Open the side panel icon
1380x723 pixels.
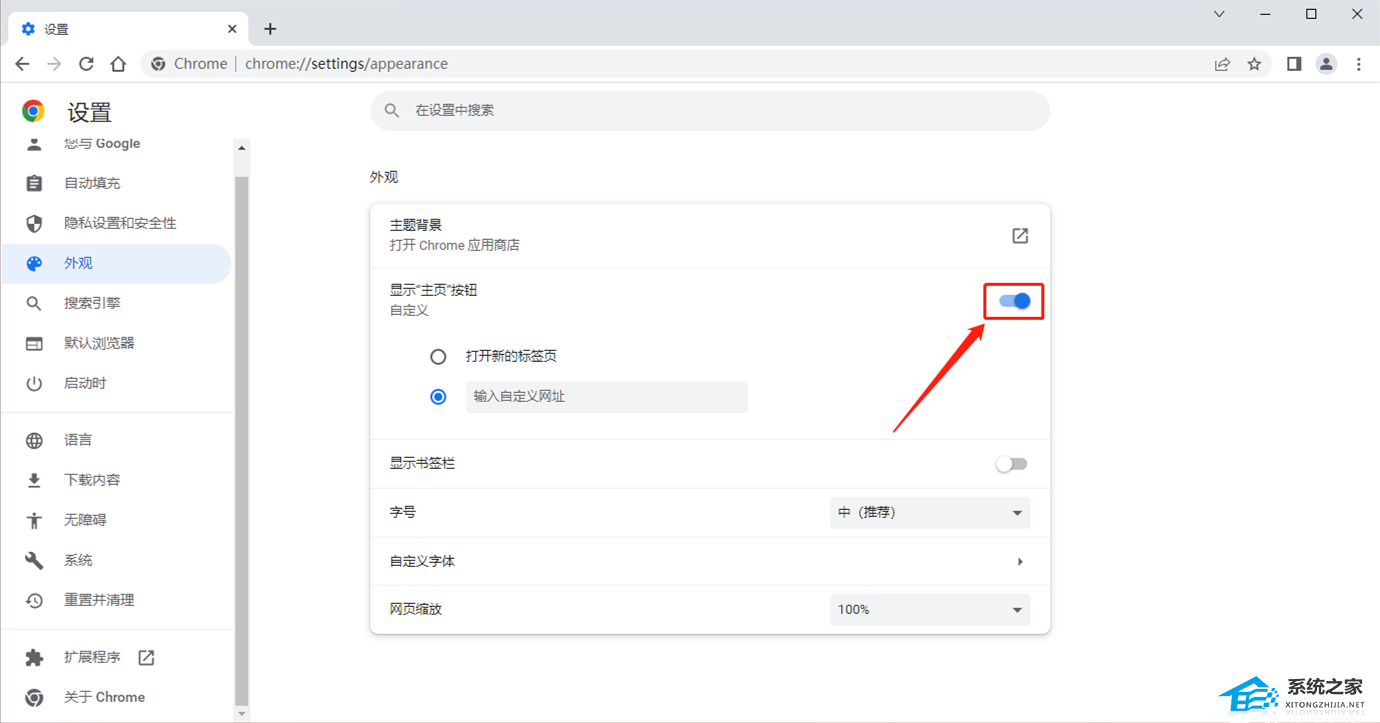coord(1294,64)
